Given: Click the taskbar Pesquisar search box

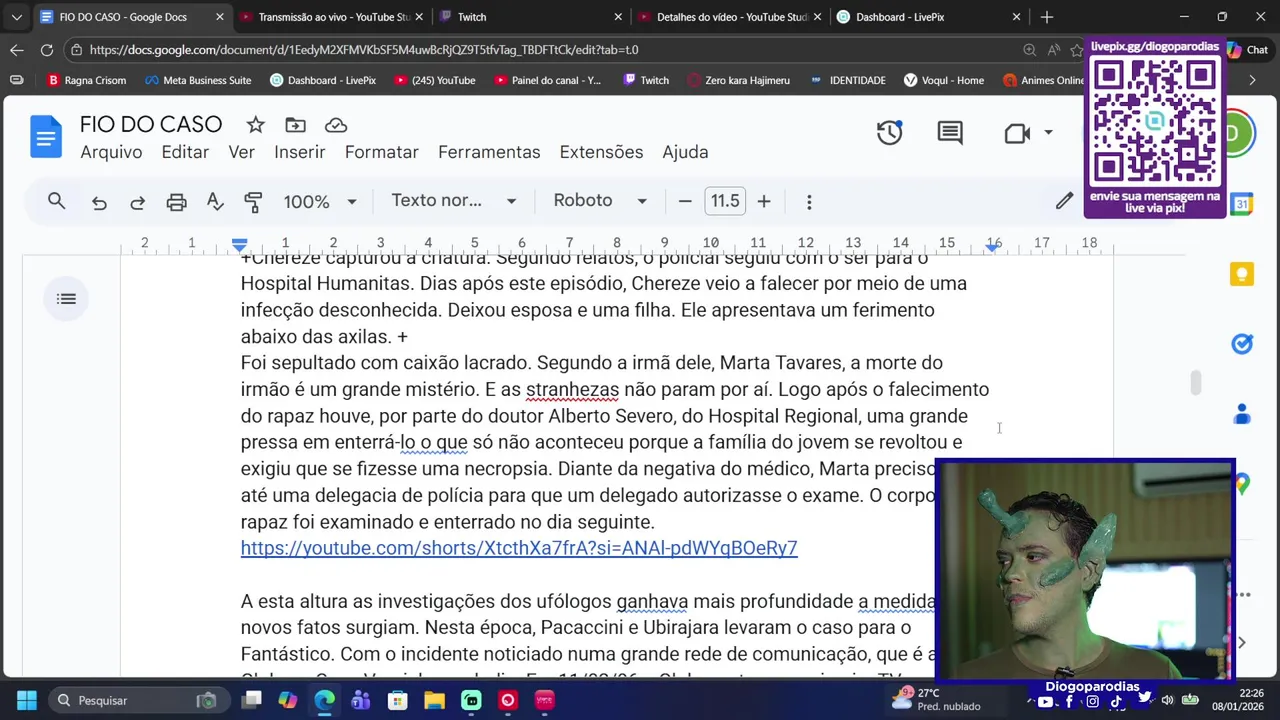Looking at the screenshot, I should 137,700.
